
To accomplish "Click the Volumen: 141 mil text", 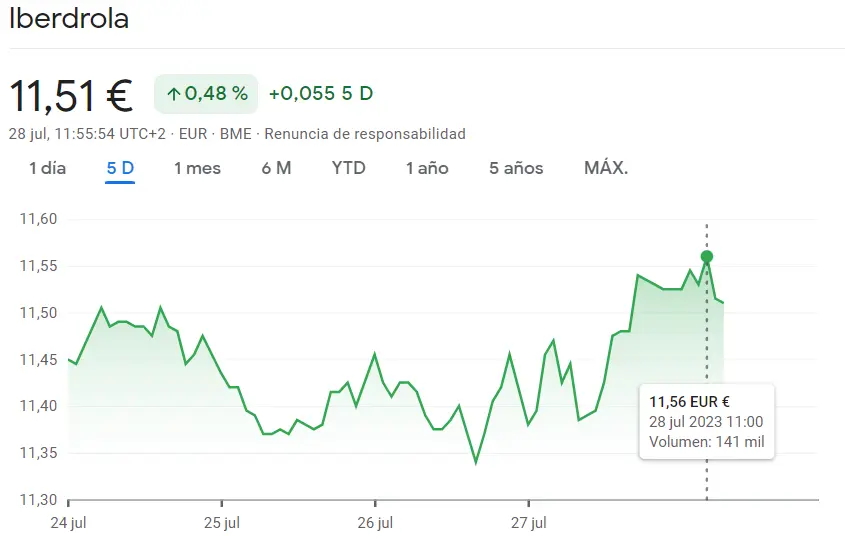I will click(x=707, y=442).
